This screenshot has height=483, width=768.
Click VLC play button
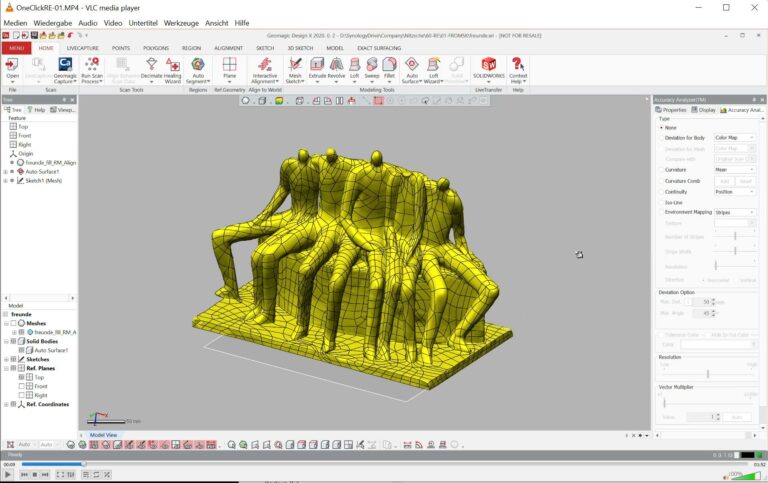tap(7, 474)
